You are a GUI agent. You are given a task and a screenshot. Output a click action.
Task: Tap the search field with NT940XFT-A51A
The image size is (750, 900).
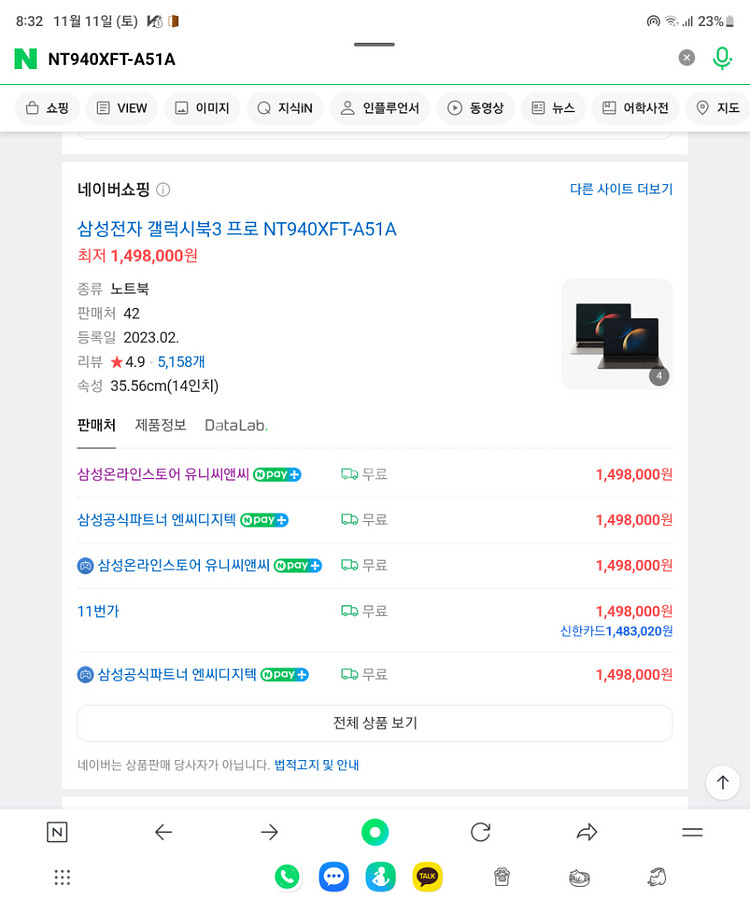click(356, 59)
